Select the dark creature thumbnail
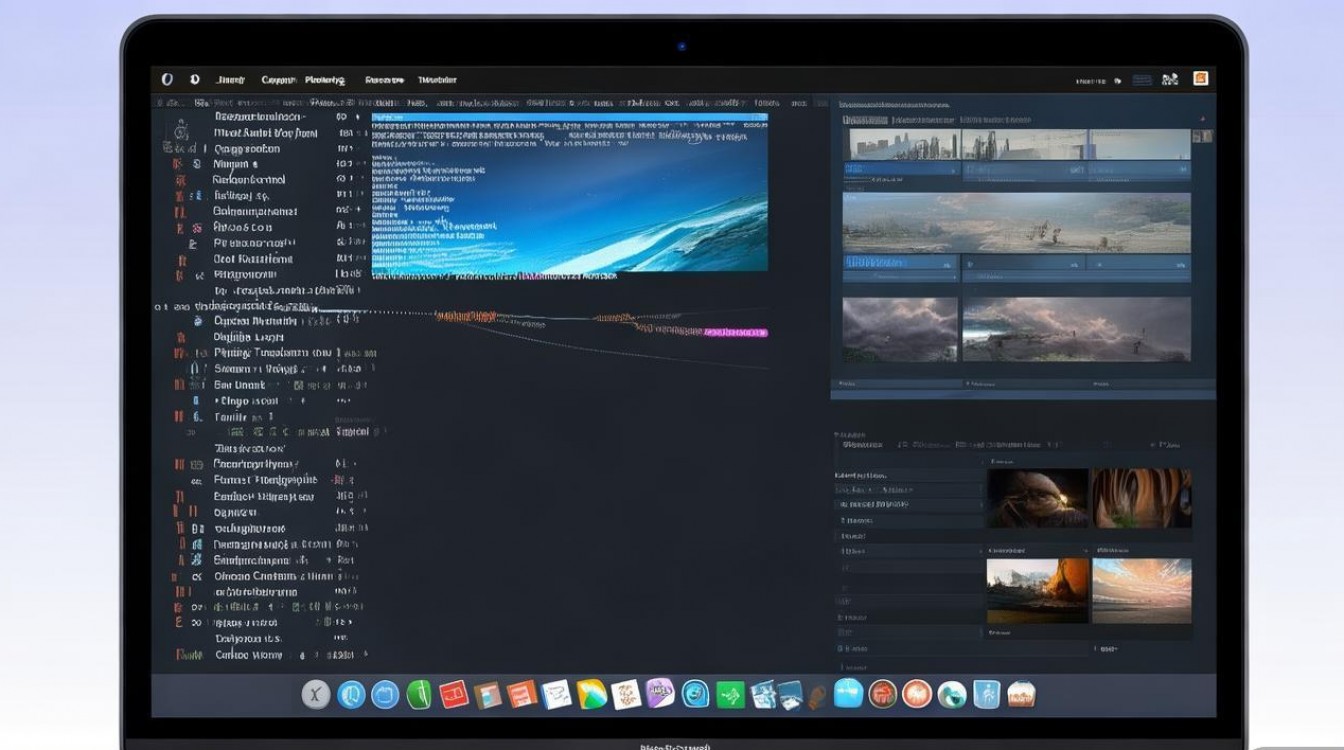 (x=1038, y=498)
